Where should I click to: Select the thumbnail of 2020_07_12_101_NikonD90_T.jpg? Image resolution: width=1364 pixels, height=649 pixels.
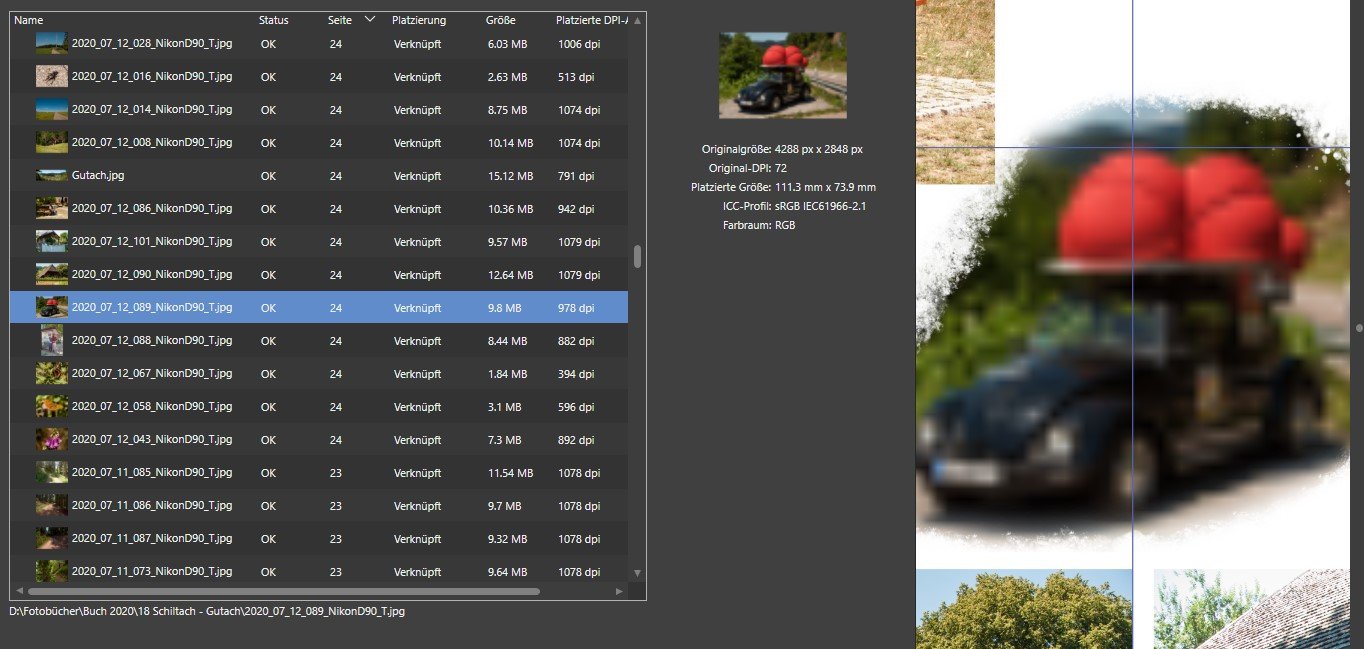pos(52,241)
